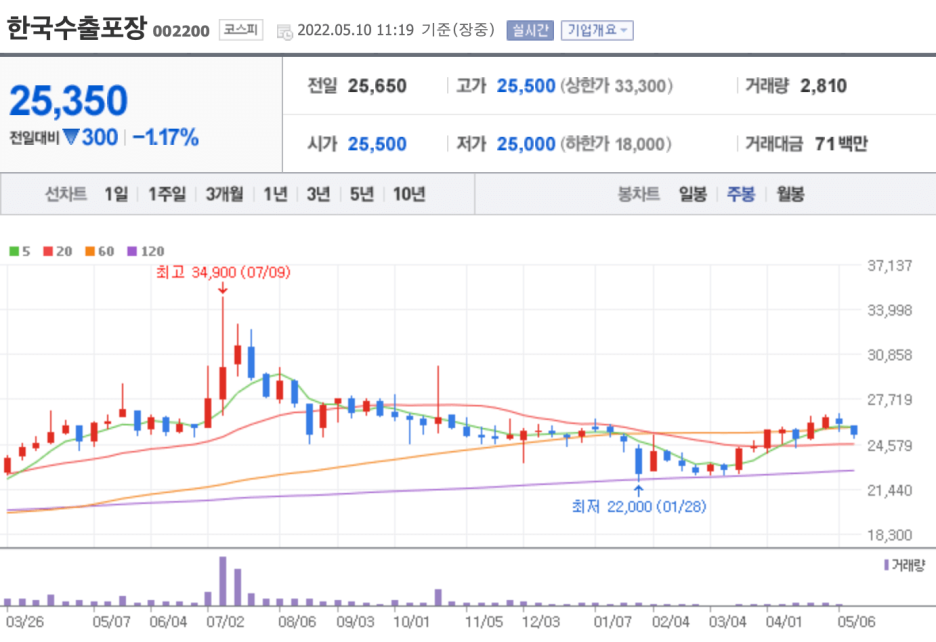
Task: Click the 2022.05.10 11:19 timestamp
Action: click(355, 30)
